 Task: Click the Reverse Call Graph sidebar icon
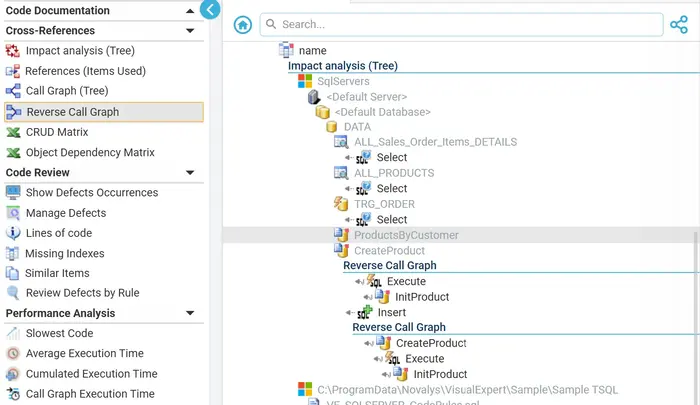(x=13, y=112)
